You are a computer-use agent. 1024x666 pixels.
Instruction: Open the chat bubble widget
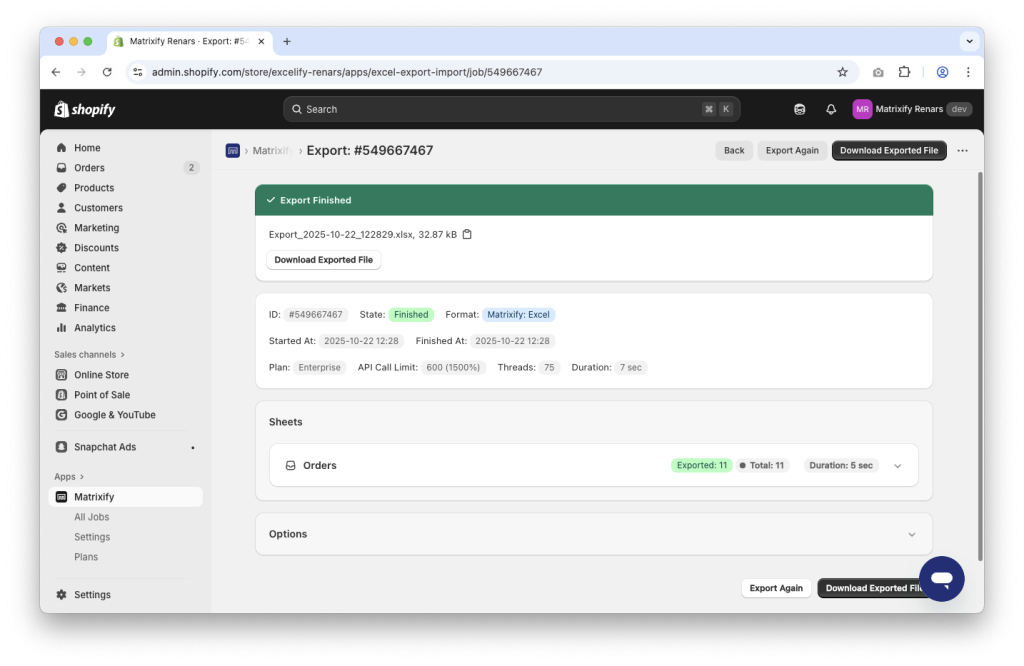tap(941, 578)
